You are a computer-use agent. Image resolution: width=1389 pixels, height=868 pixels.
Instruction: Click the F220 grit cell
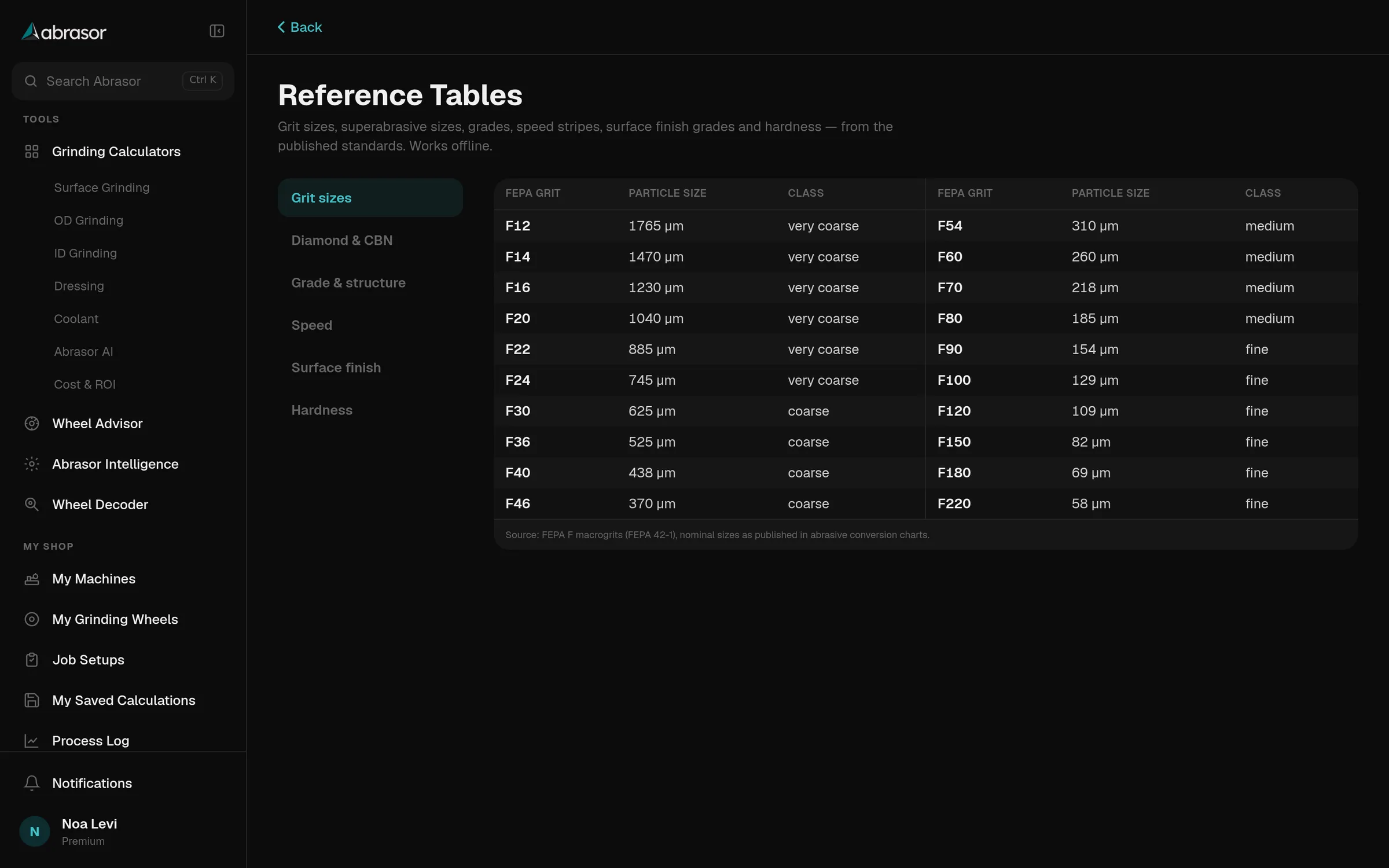[954, 503]
